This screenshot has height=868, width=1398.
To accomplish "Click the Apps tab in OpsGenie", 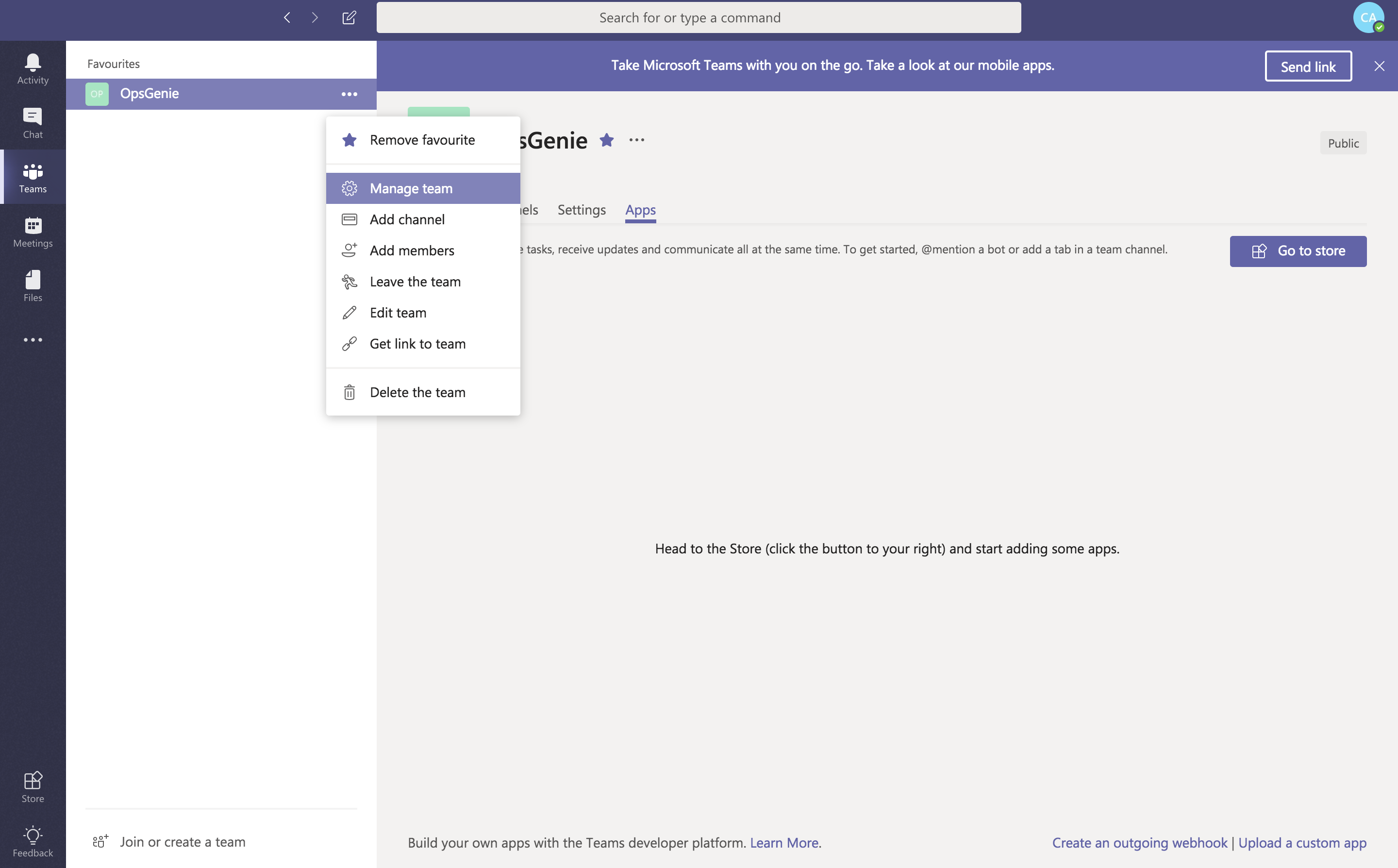I will coord(641,209).
